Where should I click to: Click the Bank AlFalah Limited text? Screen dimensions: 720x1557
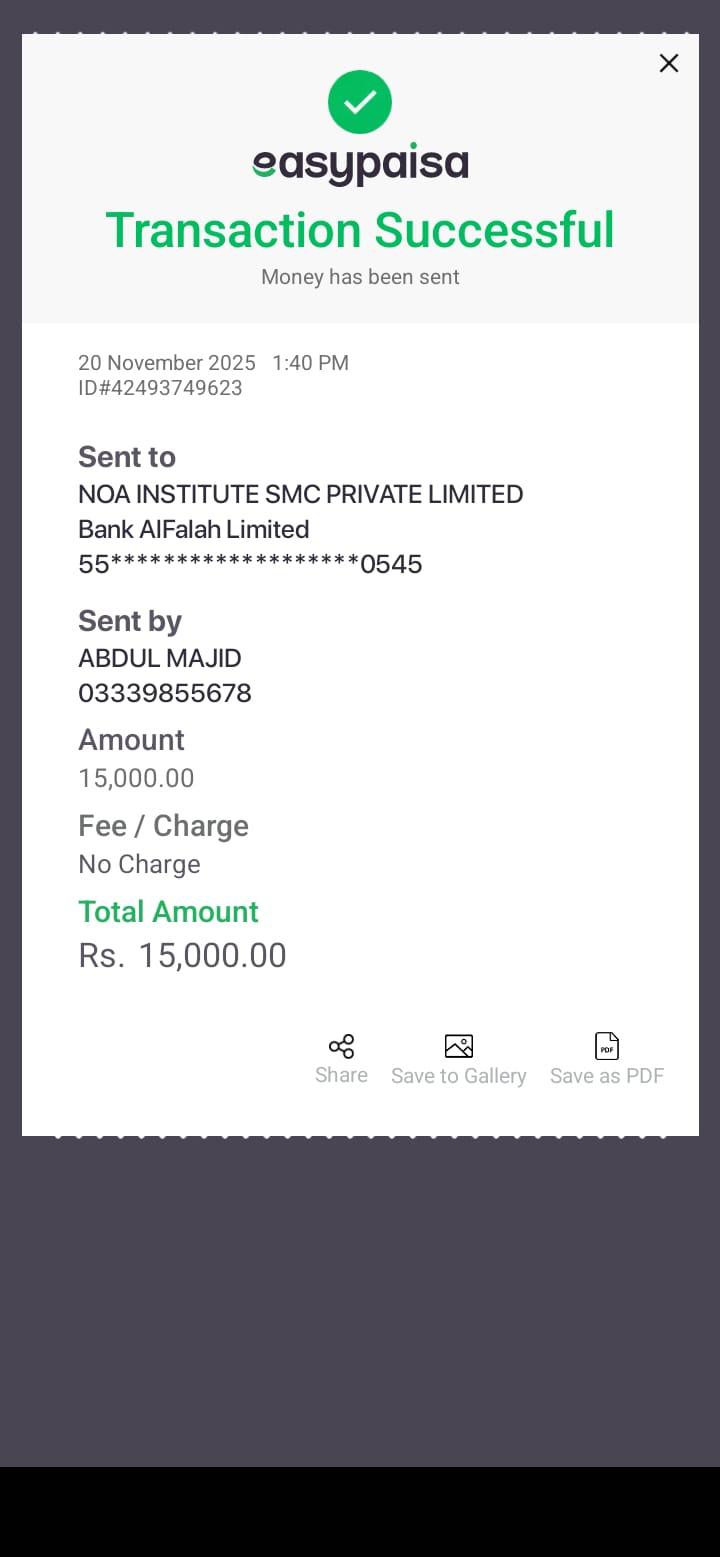click(x=193, y=529)
